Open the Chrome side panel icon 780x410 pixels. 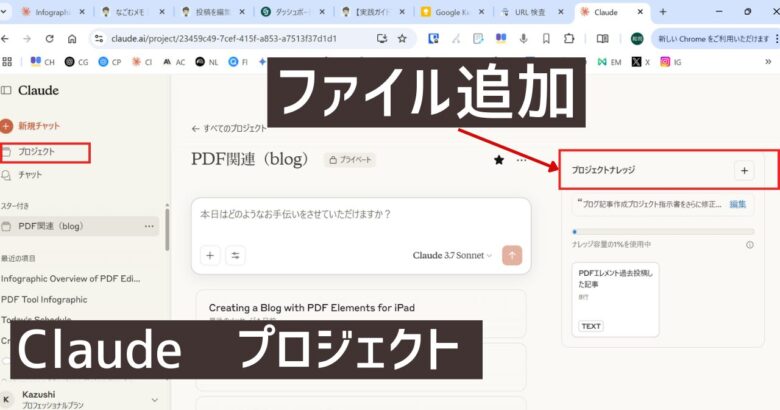(x=602, y=38)
